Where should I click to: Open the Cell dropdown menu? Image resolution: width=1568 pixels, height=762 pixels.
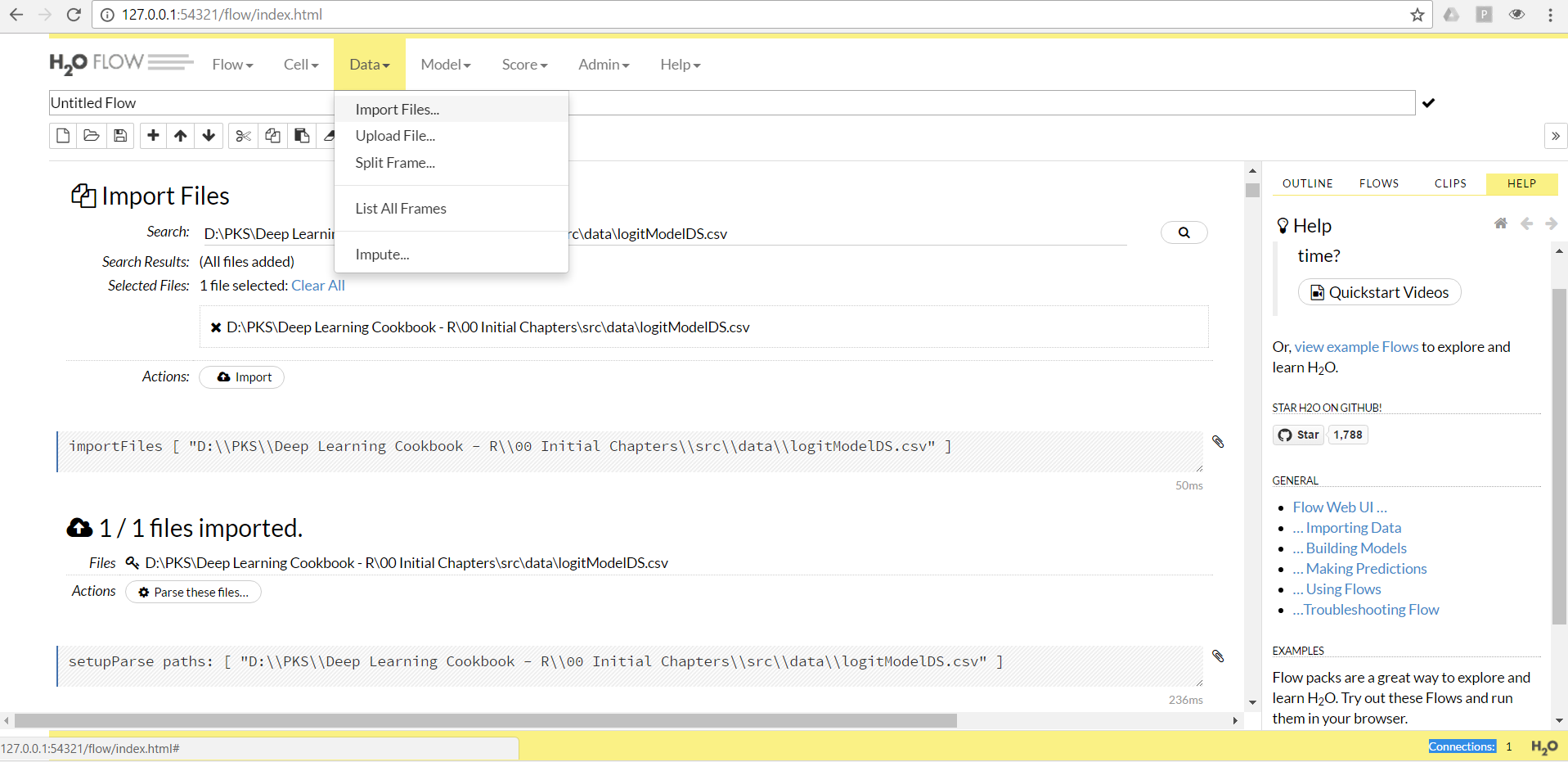pos(301,65)
